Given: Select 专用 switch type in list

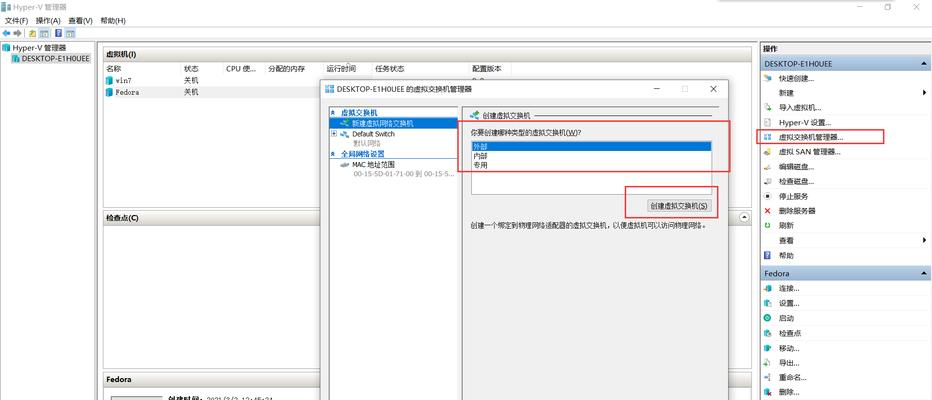Looking at the screenshot, I should pos(591,165).
